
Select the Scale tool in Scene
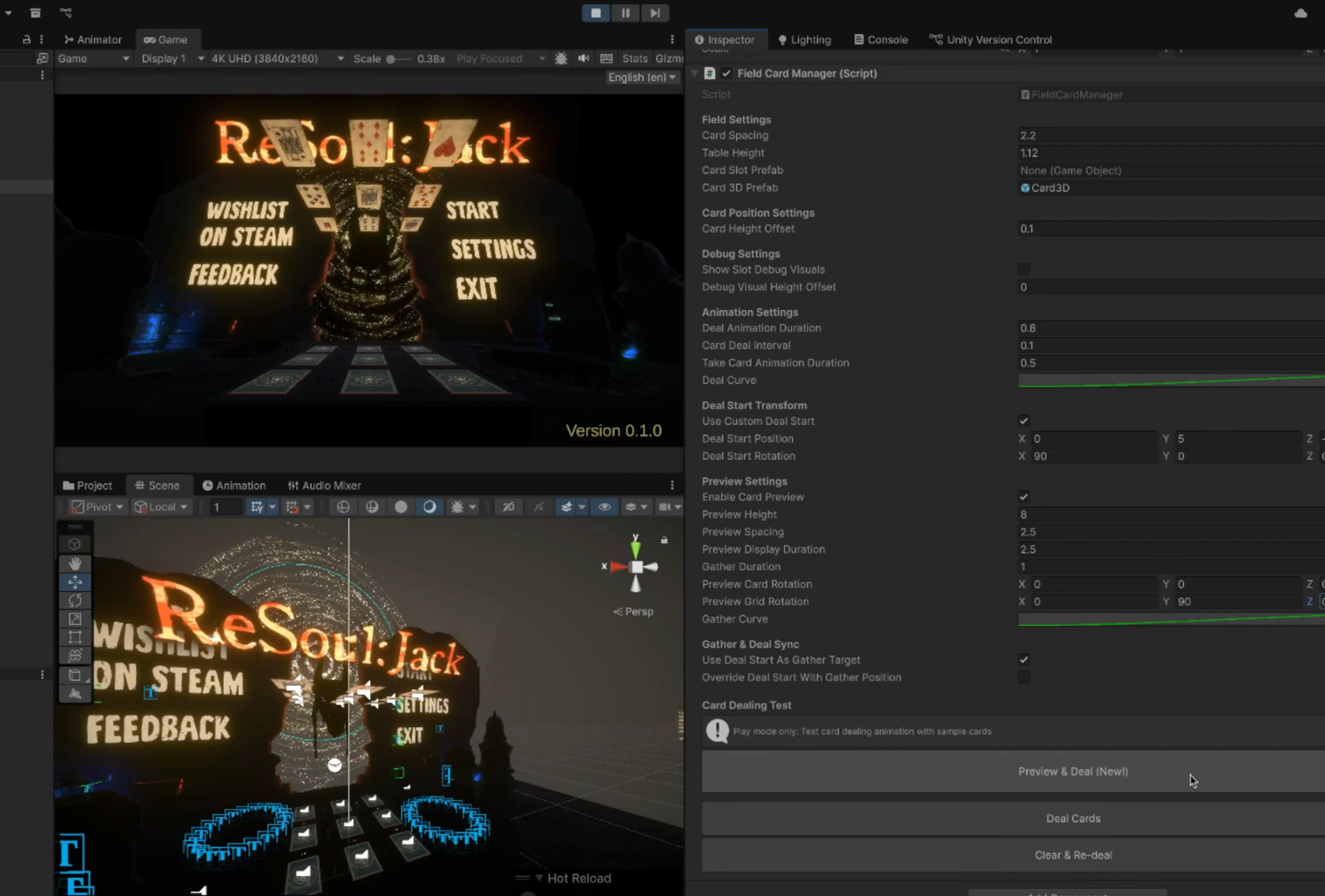click(75, 618)
